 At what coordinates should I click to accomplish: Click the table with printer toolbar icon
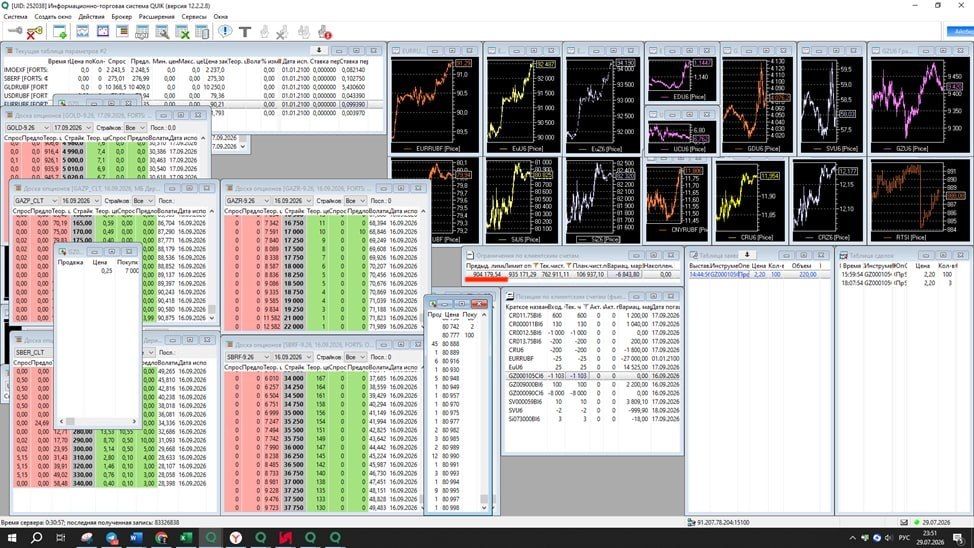point(142,32)
